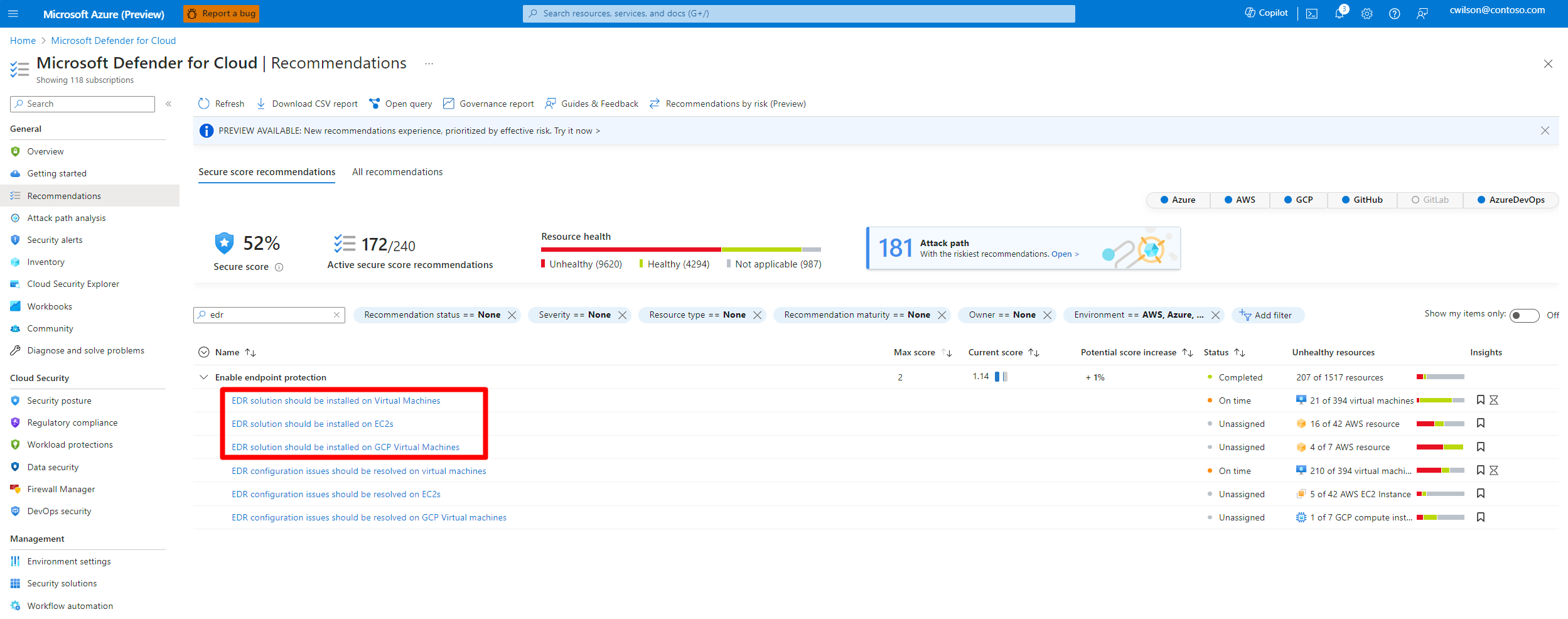
Task: Toggle the GitHub environment filter
Action: 1362,200
